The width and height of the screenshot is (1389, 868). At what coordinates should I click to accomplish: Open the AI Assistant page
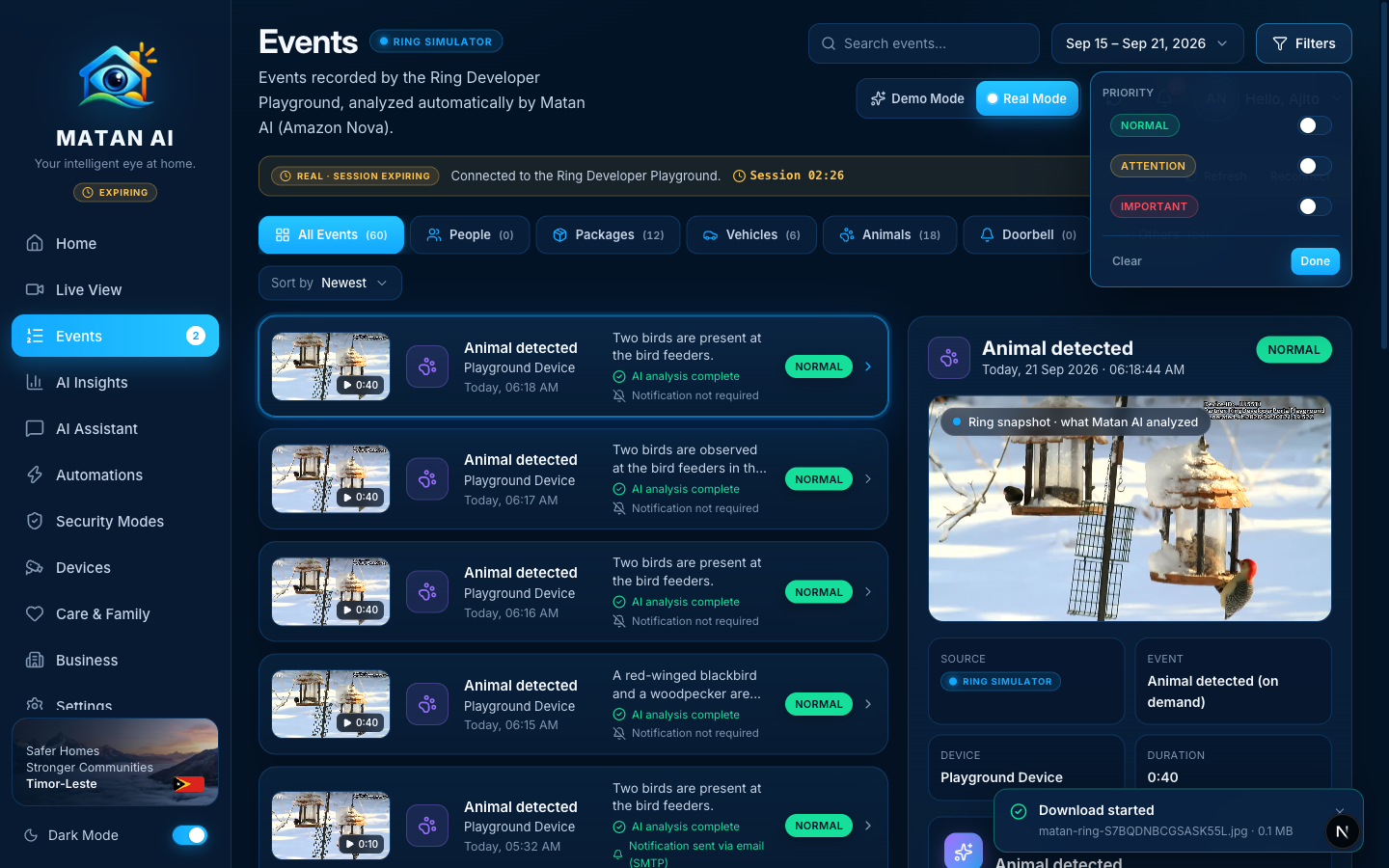(115, 428)
